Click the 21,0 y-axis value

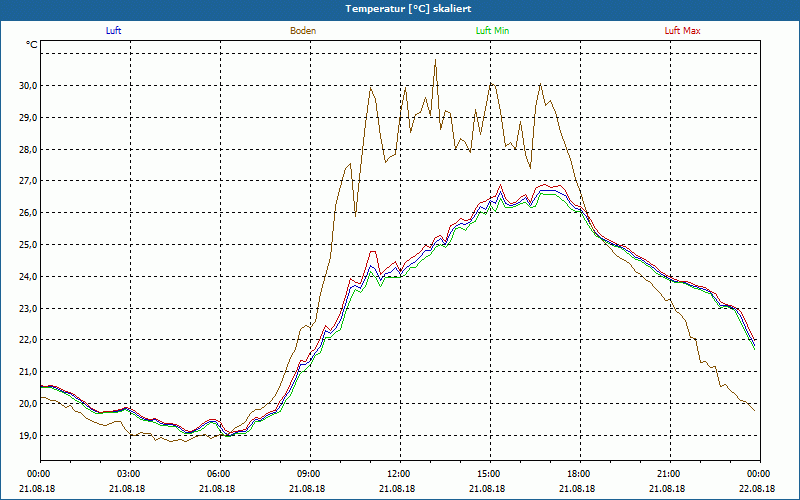[x=29, y=372]
